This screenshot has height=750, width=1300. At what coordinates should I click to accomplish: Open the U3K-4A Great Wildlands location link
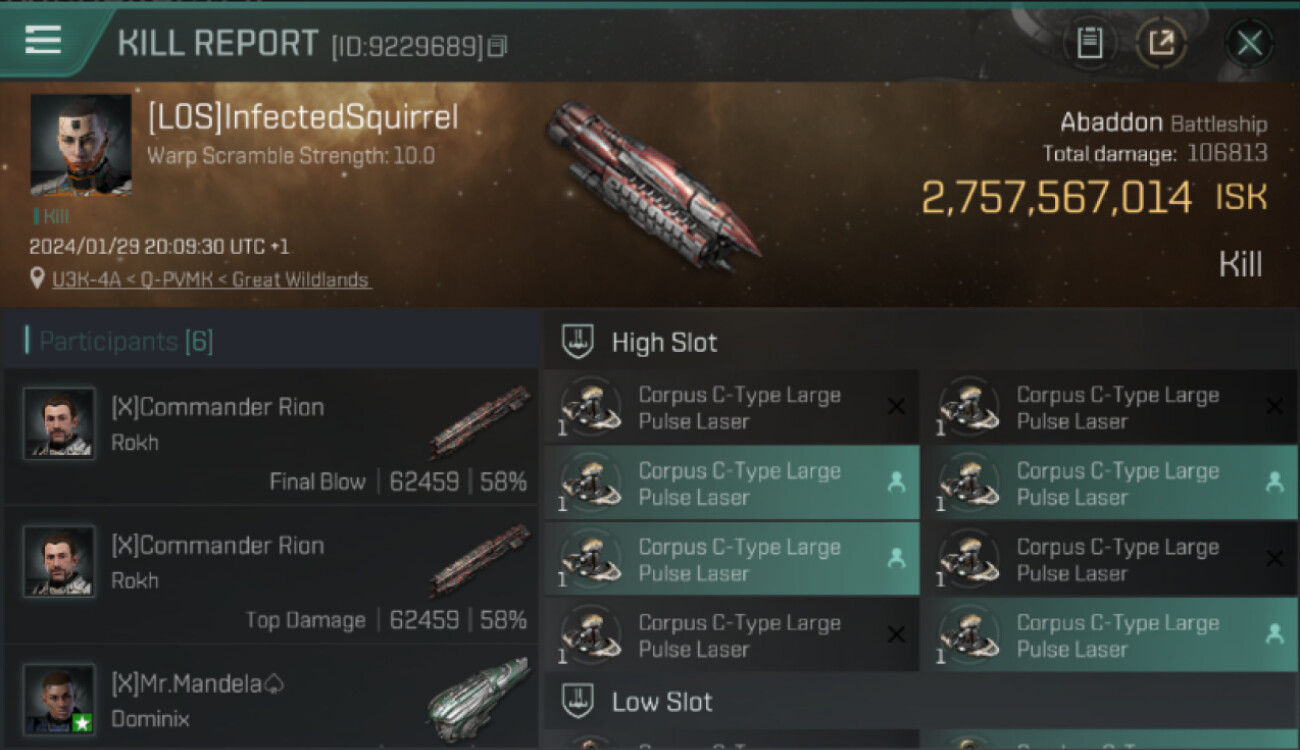(211, 280)
